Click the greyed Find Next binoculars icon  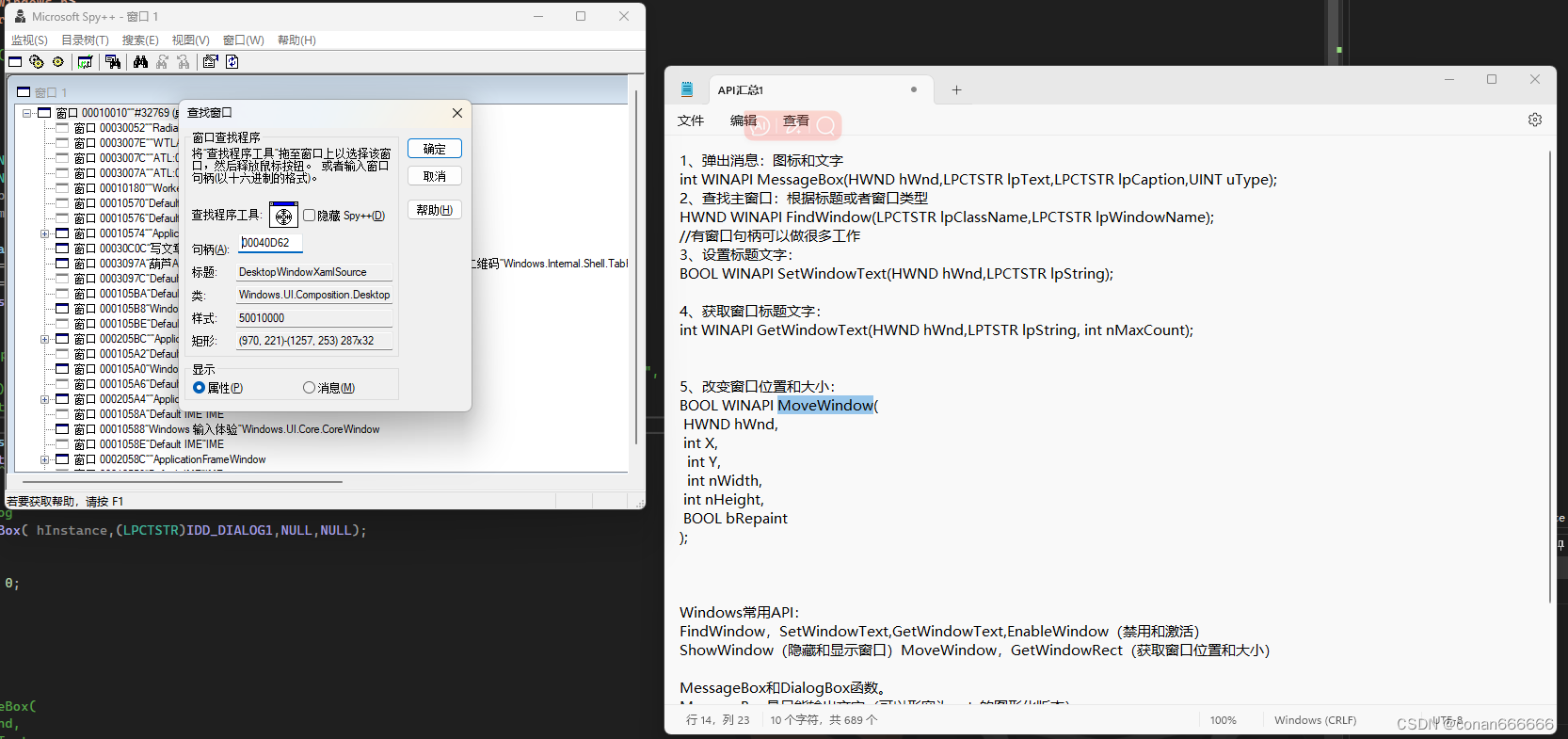162,62
